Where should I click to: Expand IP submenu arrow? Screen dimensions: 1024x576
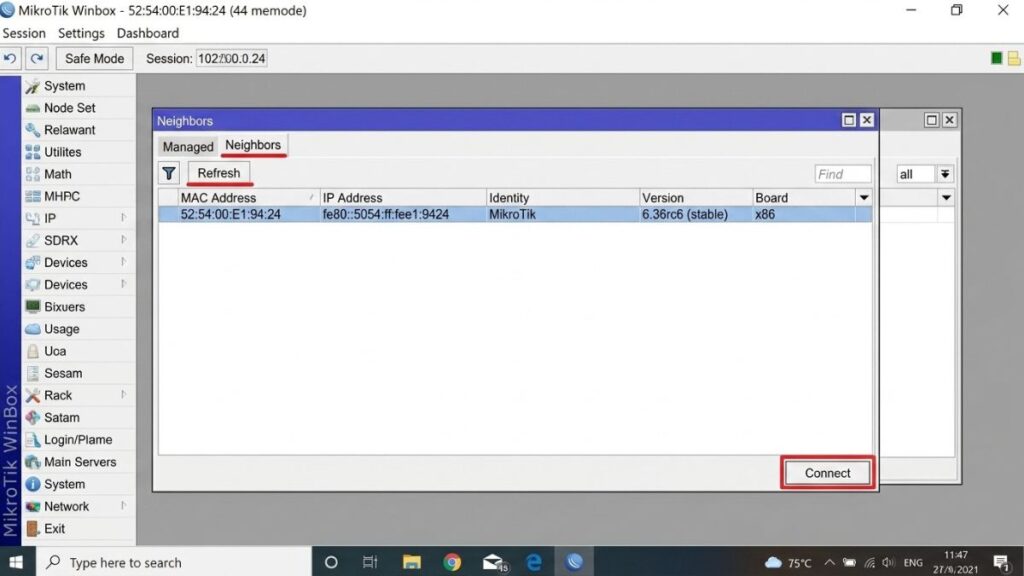tap(123, 217)
